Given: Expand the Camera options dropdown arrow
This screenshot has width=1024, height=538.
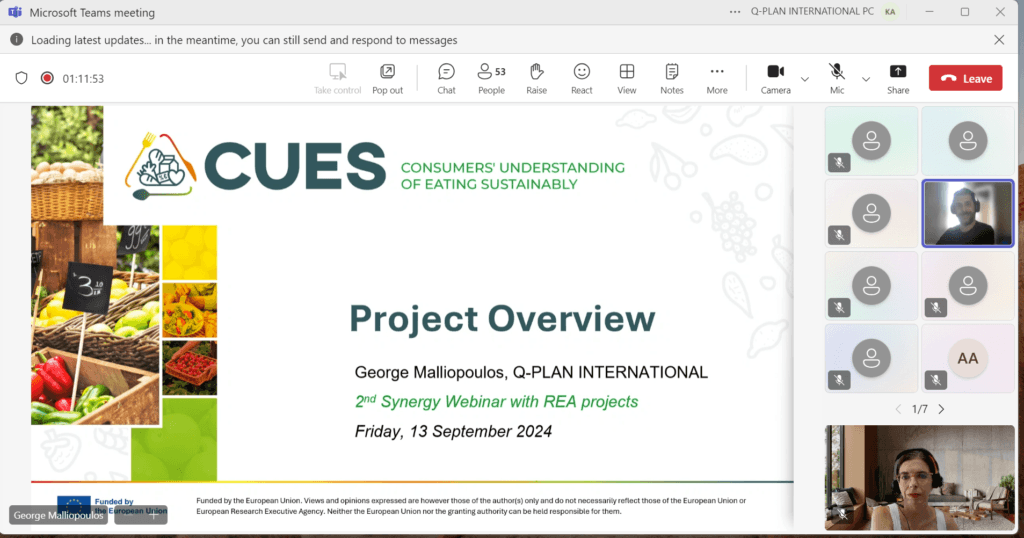Looking at the screenshot, I should 805,78.
